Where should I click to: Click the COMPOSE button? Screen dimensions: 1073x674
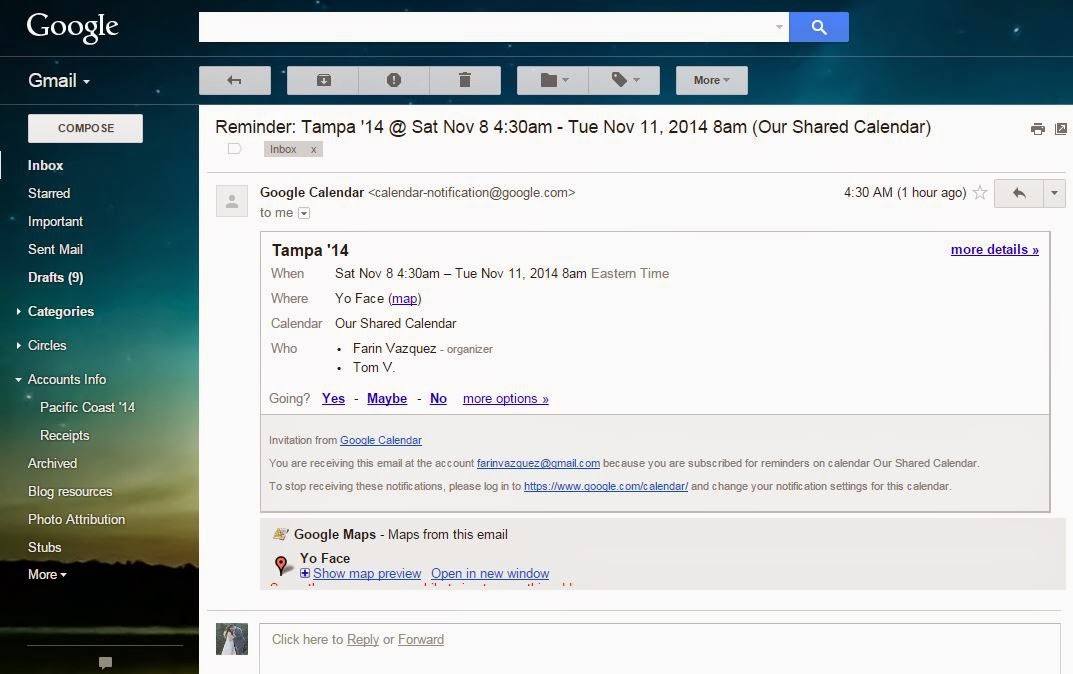[86, 128]
